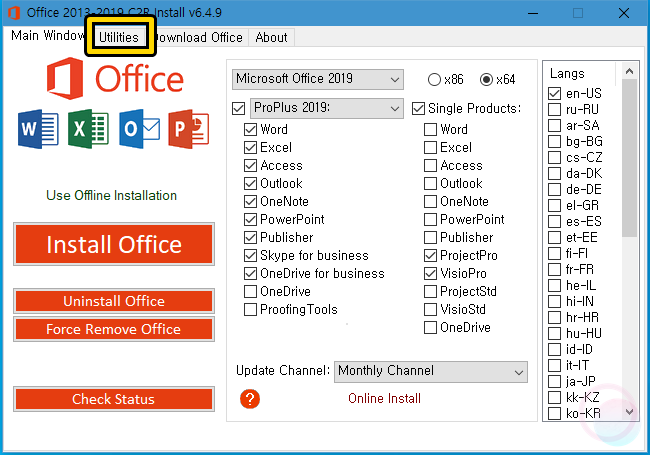The height and width of the screenshot is (455, 650).
Task: Check the fr-FR language
Action: tap(555, 269)
